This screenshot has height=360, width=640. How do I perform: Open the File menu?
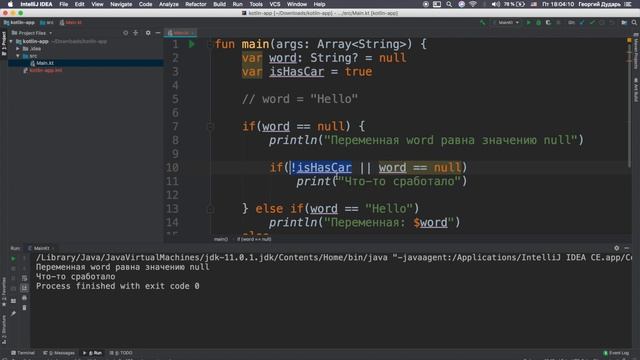(64, 4)
